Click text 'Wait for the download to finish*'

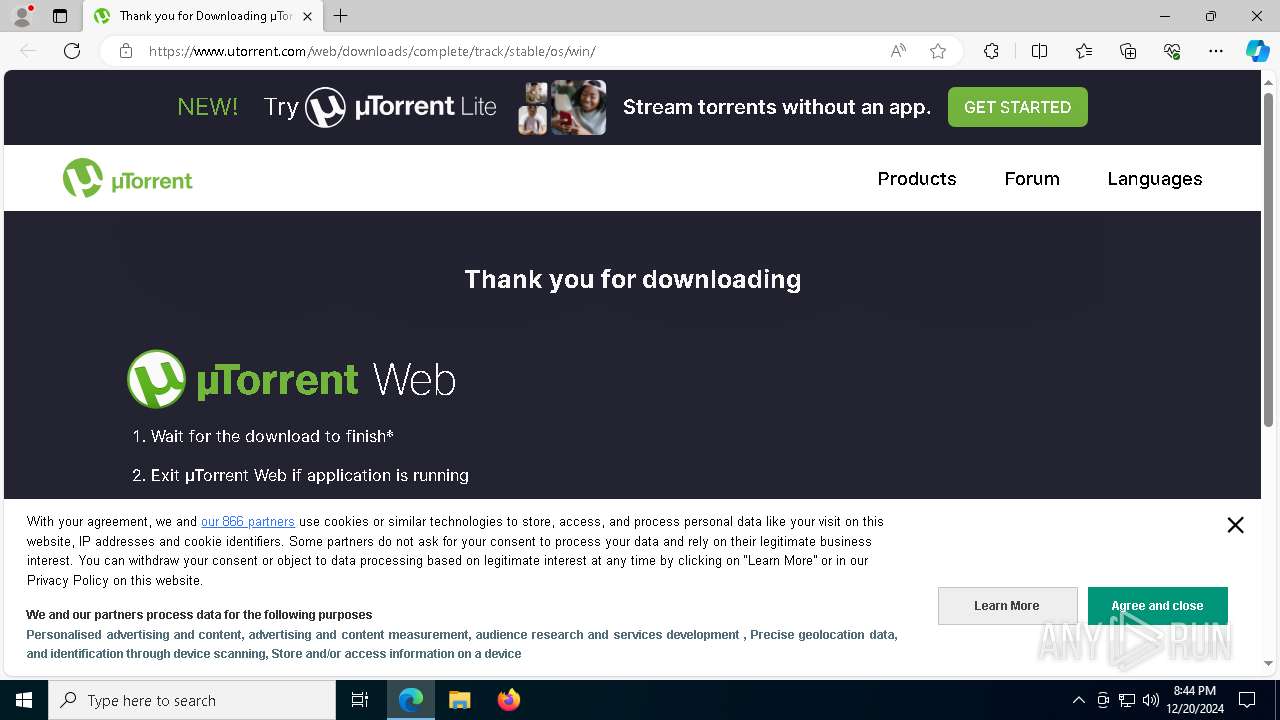coord(272,436)
